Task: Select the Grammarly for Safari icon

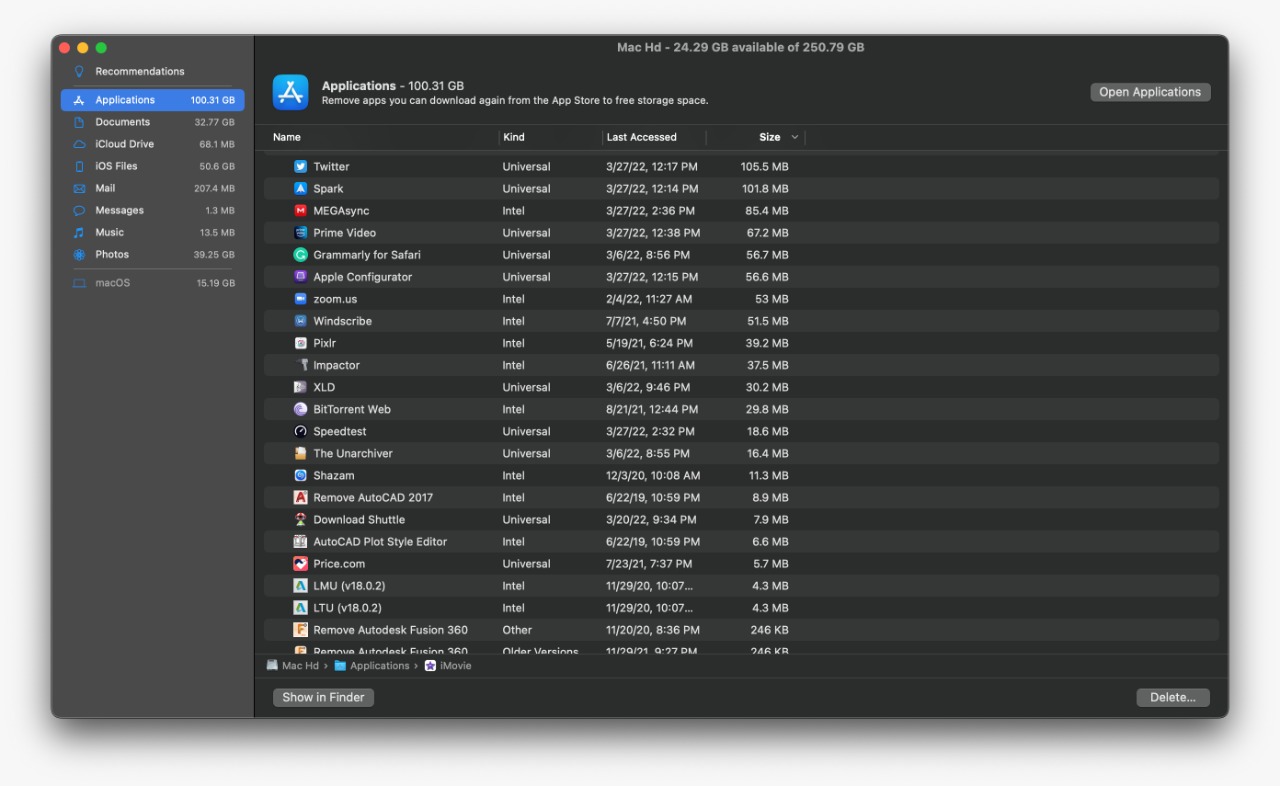Action: tap(300, 255)
